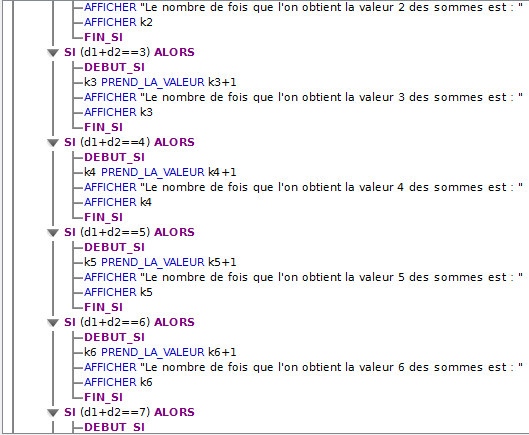Collapse the SI (d1+d2==3) ALORS block
Viewport: 529px width, 435px height.
point(53,53)
